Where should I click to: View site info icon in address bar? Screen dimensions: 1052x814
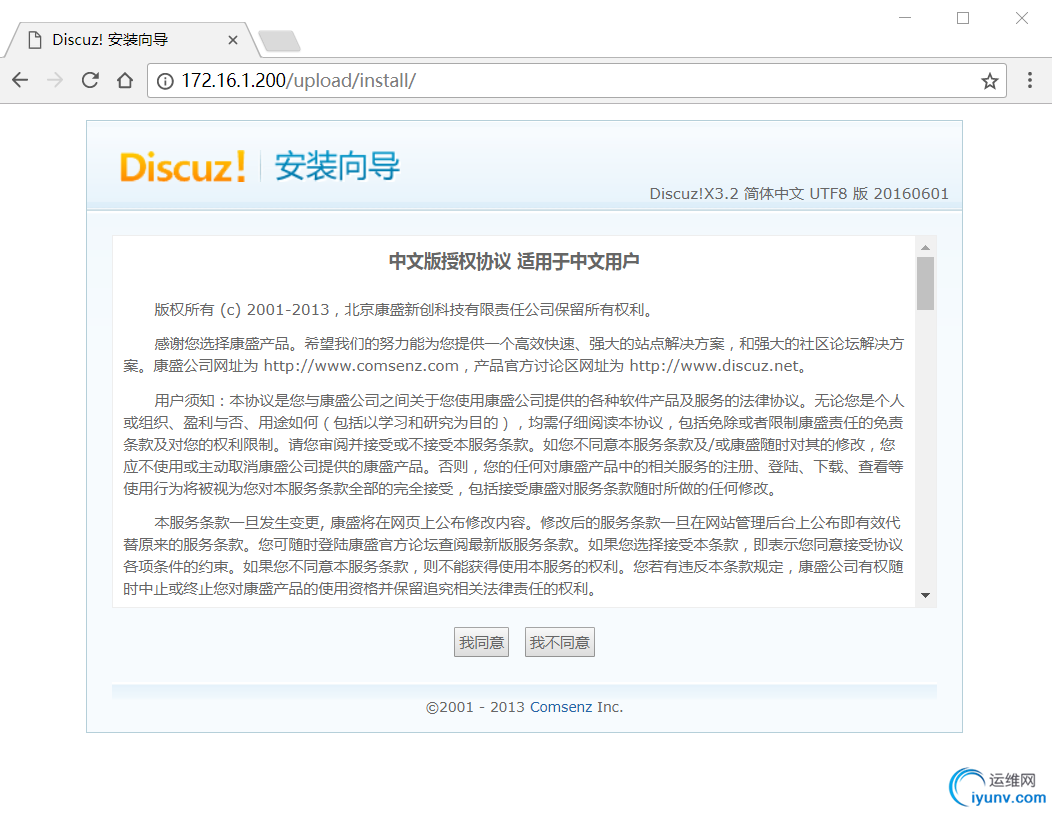(x=164, y=81)
